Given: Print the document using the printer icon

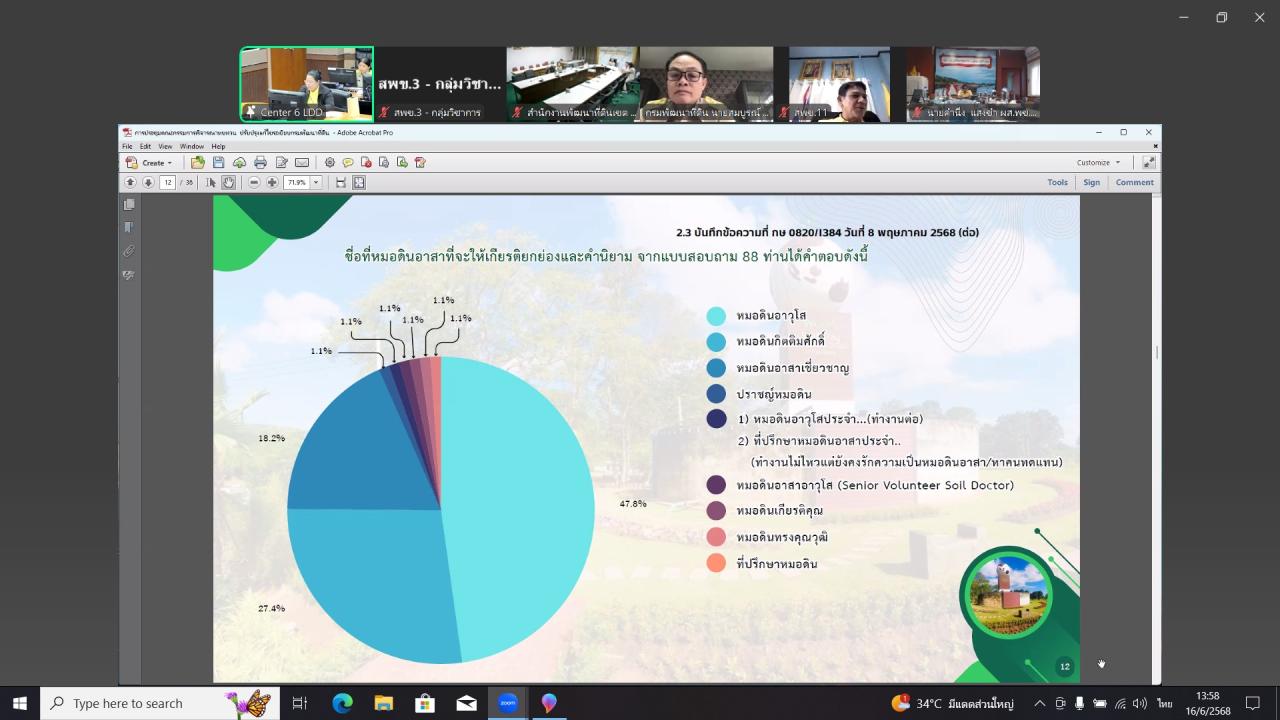Looking at the screenshot, I should point(260,162).
